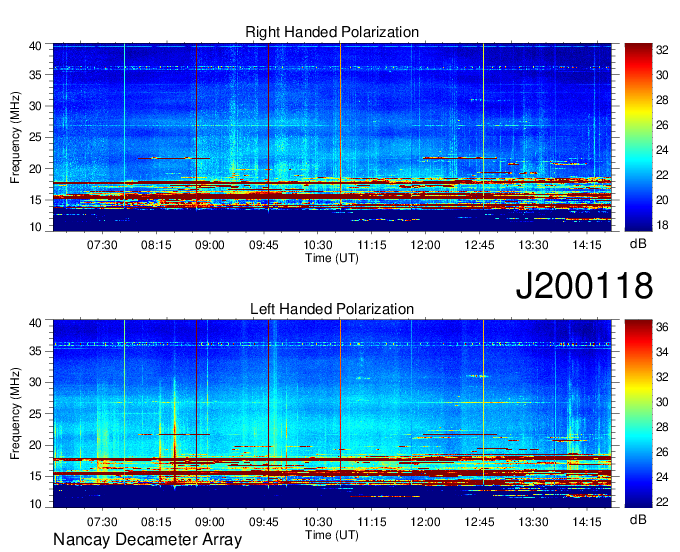Click the "Nancay Decameter Array" caption
680x552 pixels.
coord(147,540)
